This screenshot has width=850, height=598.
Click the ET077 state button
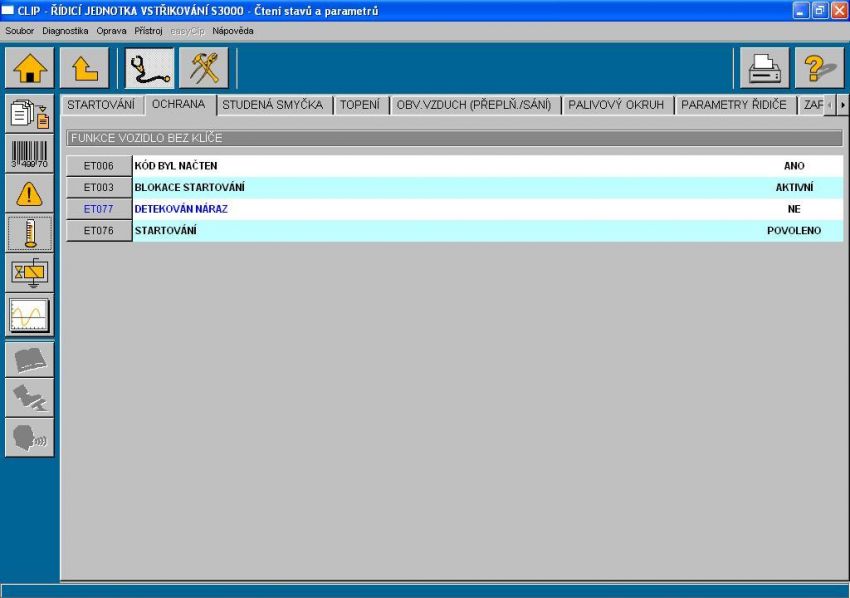click(99, 210)
